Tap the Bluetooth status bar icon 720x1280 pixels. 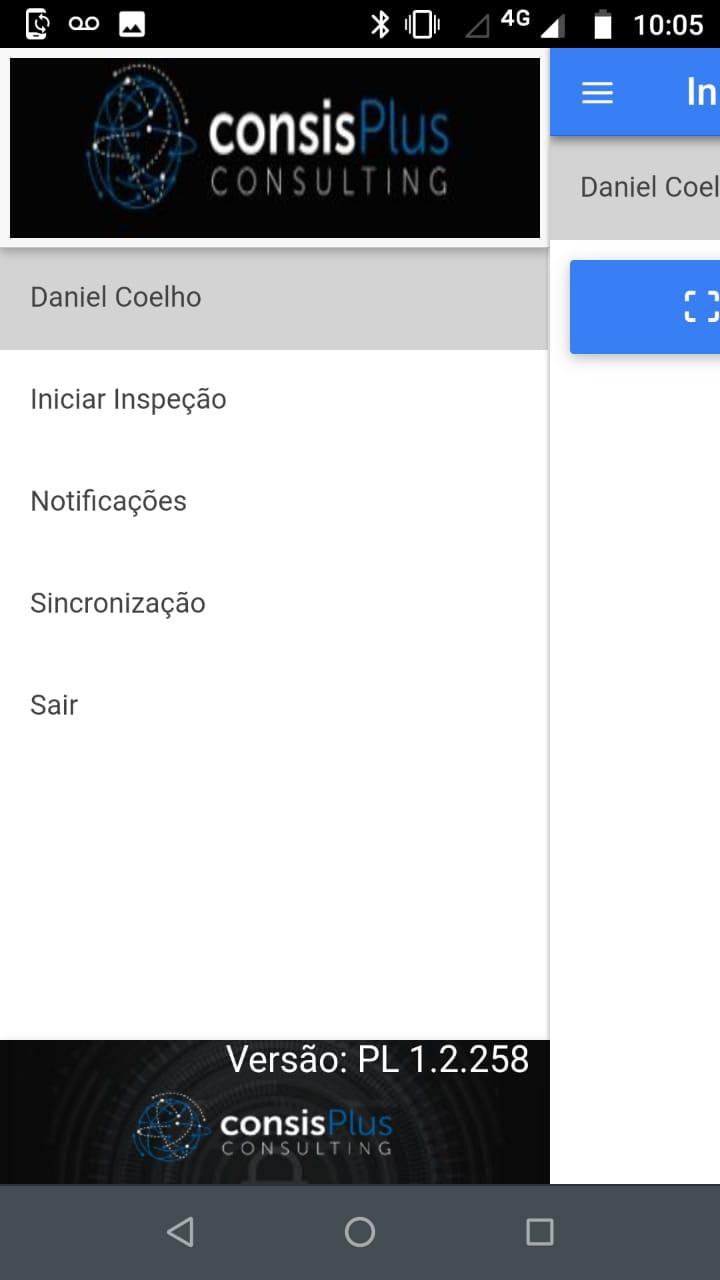(x=380, y=24)
